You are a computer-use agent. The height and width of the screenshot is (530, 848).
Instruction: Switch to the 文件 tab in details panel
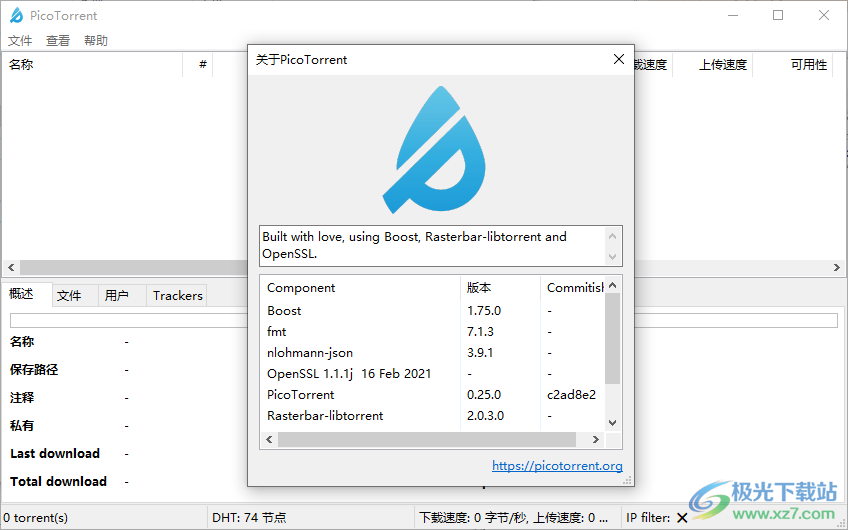75,296
